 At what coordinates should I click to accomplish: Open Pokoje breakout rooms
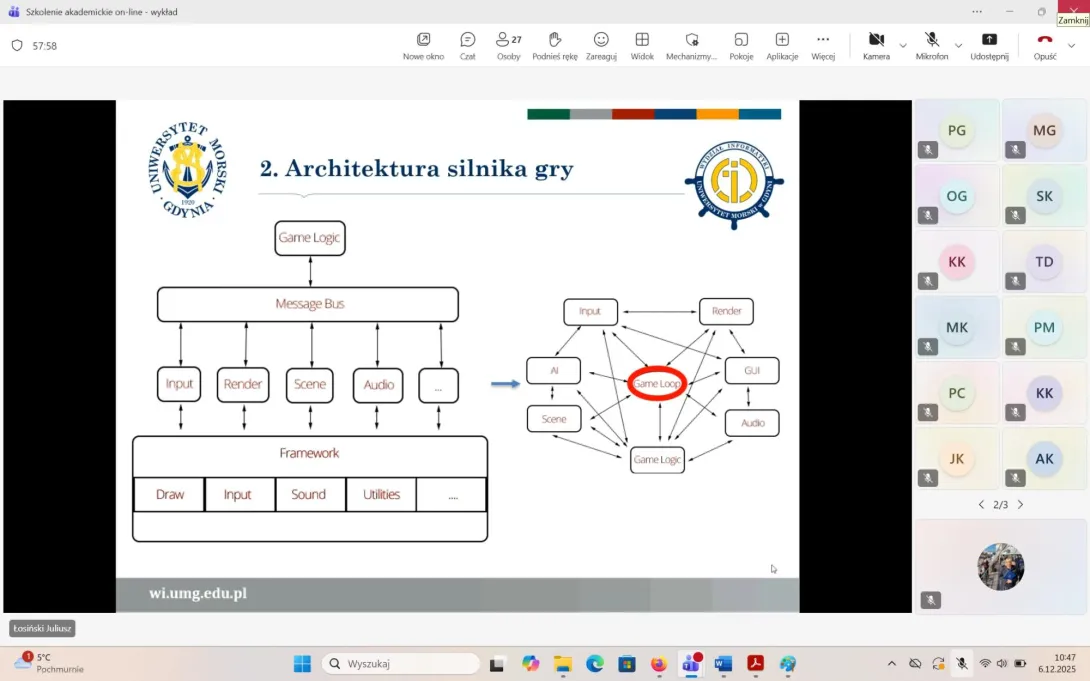(741, 45)
